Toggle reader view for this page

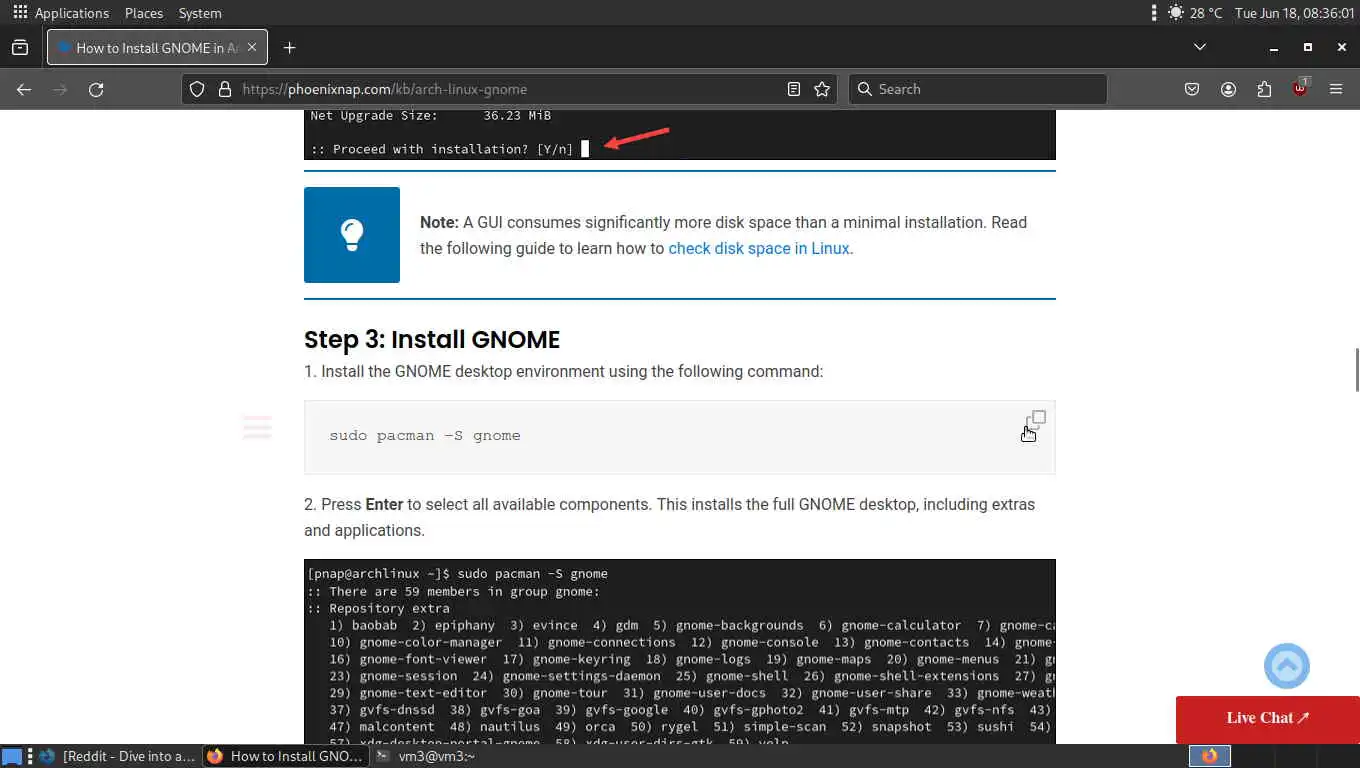[x=794, y=89]
